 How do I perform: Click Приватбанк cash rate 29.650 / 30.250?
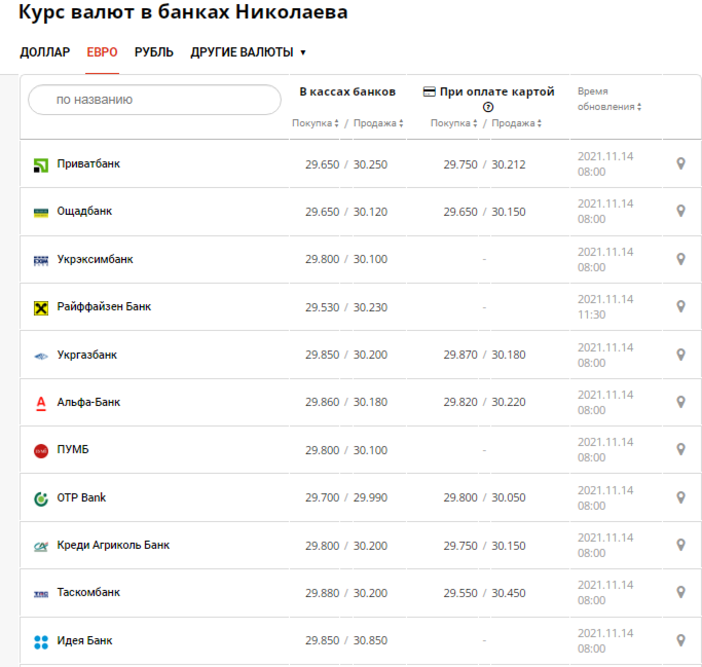[346, 165]
